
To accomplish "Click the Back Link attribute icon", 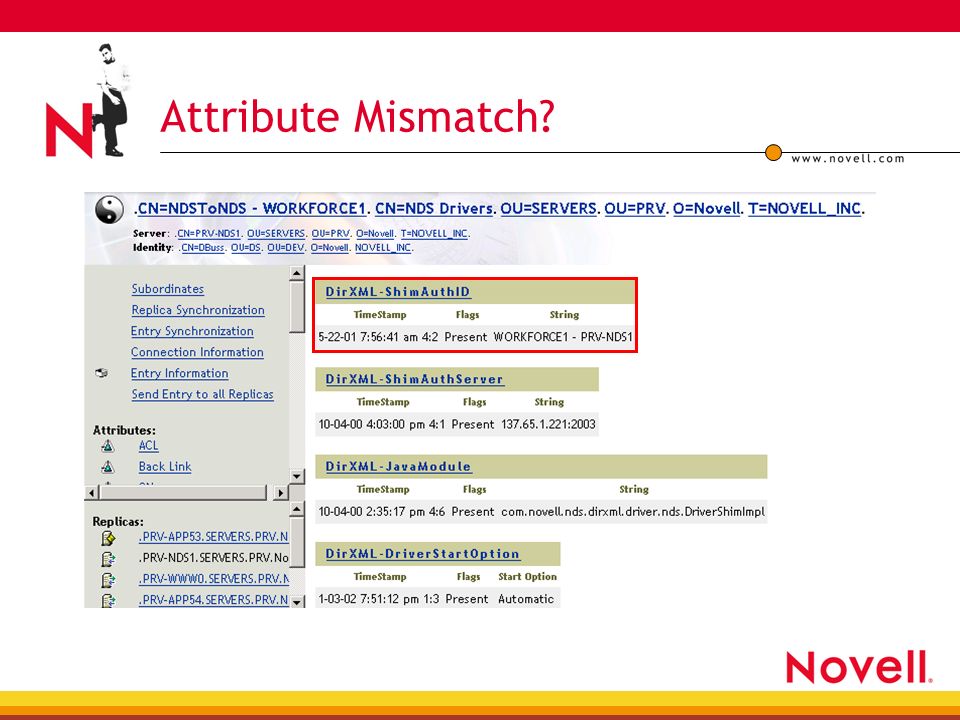I will point(108,467).
